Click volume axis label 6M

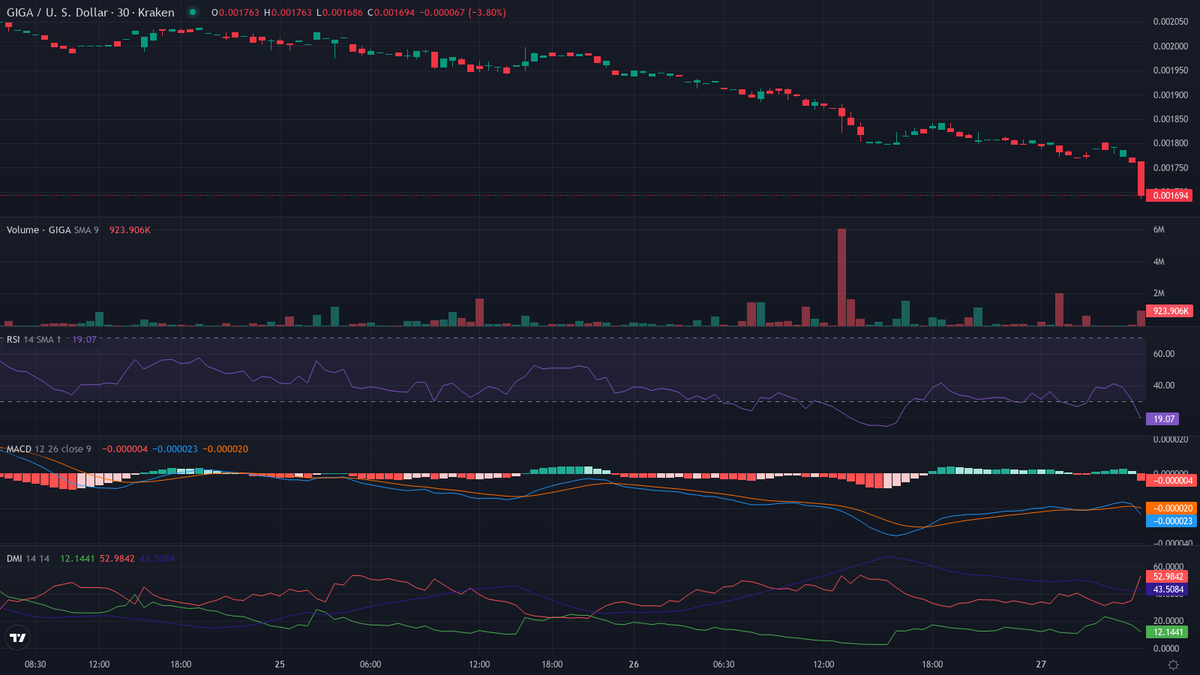pyautogui.click(x=1158, y=230)
